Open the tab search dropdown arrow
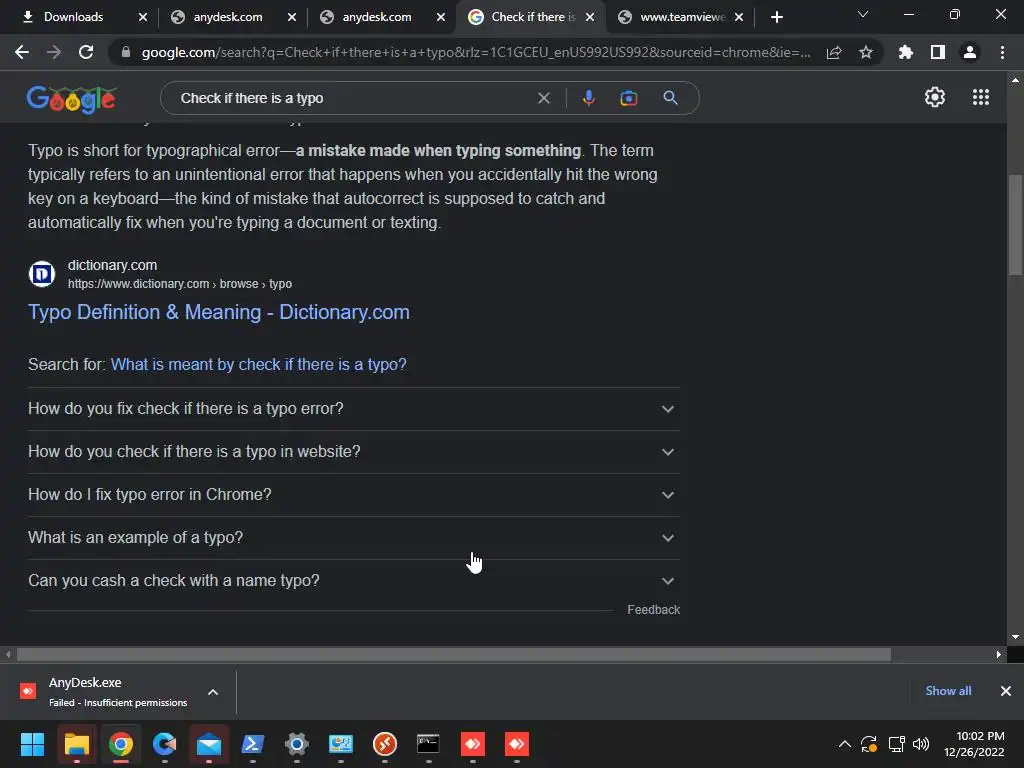The image size is (1024, 768). point(863,14)
